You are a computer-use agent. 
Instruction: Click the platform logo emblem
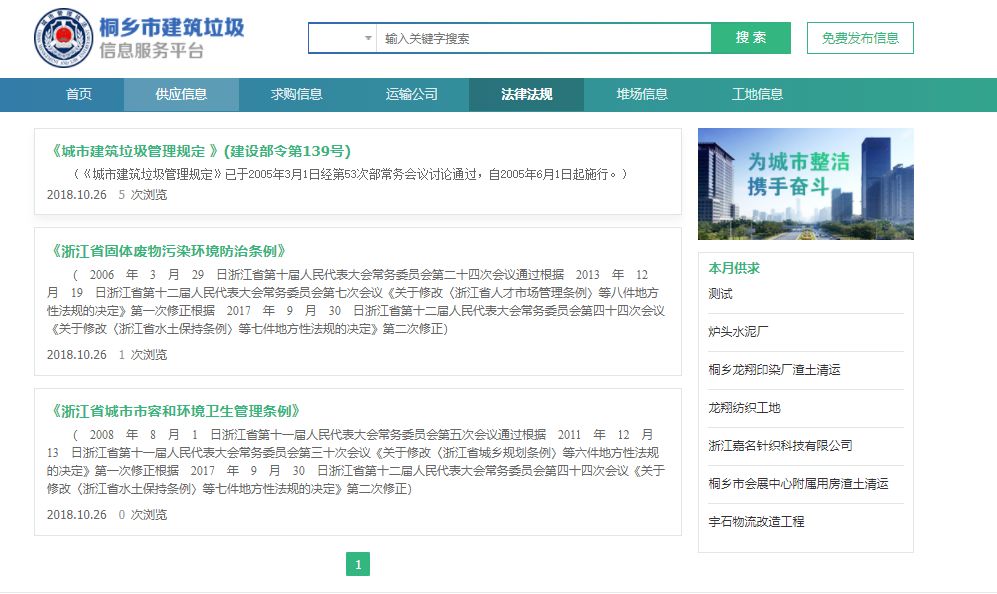[64, 38]
